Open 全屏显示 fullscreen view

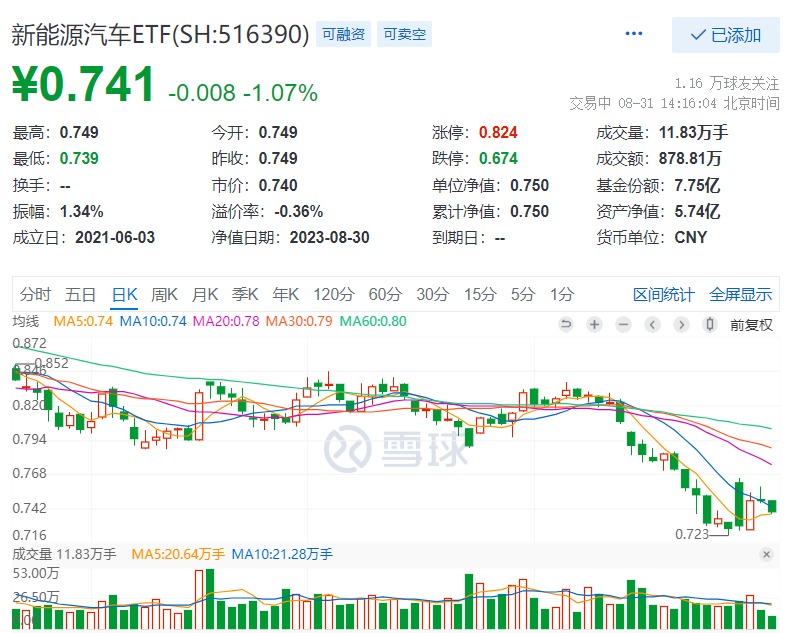point(740,294)
